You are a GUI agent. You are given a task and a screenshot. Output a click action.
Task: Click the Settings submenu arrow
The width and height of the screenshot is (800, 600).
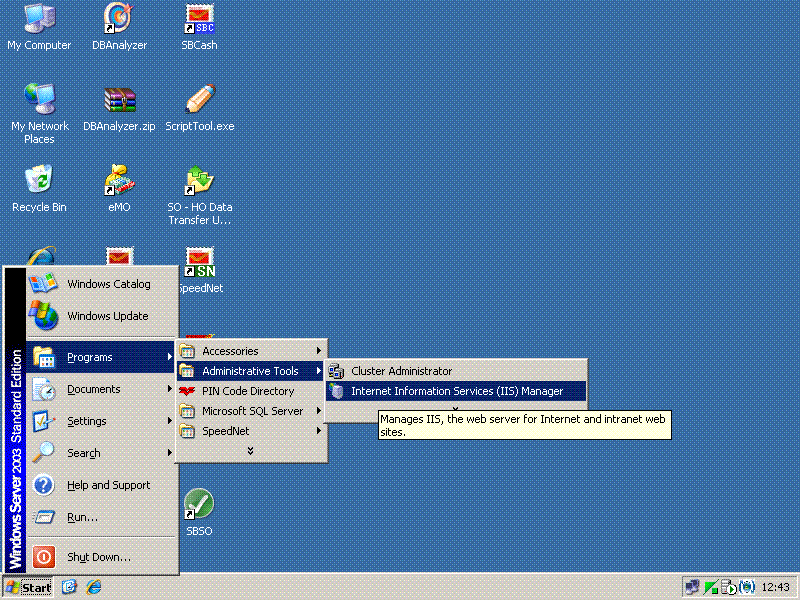[x=169, y=421]
